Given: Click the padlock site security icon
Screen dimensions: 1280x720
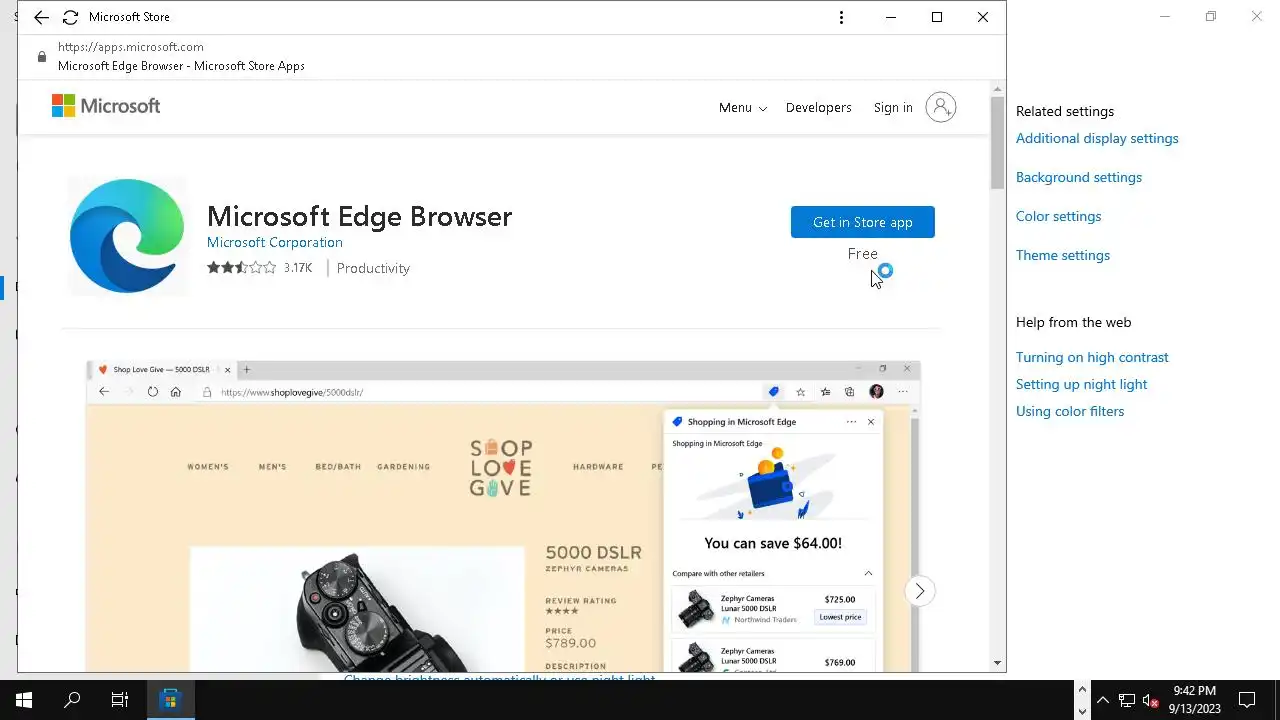Looking at the screenshot, I should [x=41, y=57].
